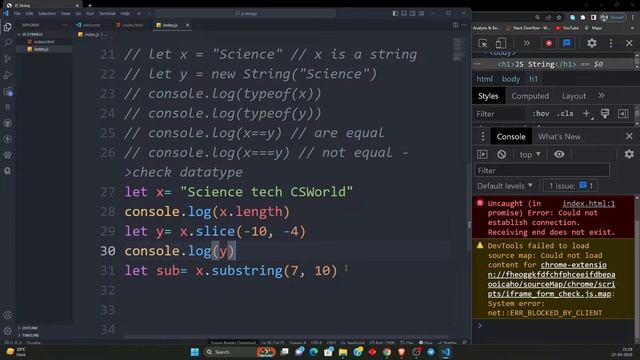This screenshot has width=640, height=360.
Task: Open the File menu in VS Code
Action: (x=17, y=13)
